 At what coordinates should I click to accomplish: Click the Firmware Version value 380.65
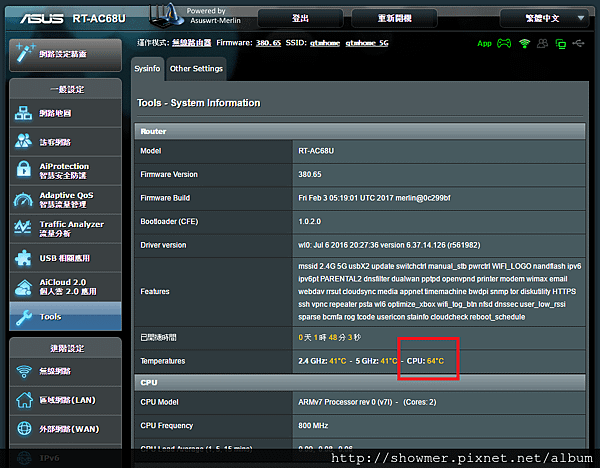tap(310, 174)
